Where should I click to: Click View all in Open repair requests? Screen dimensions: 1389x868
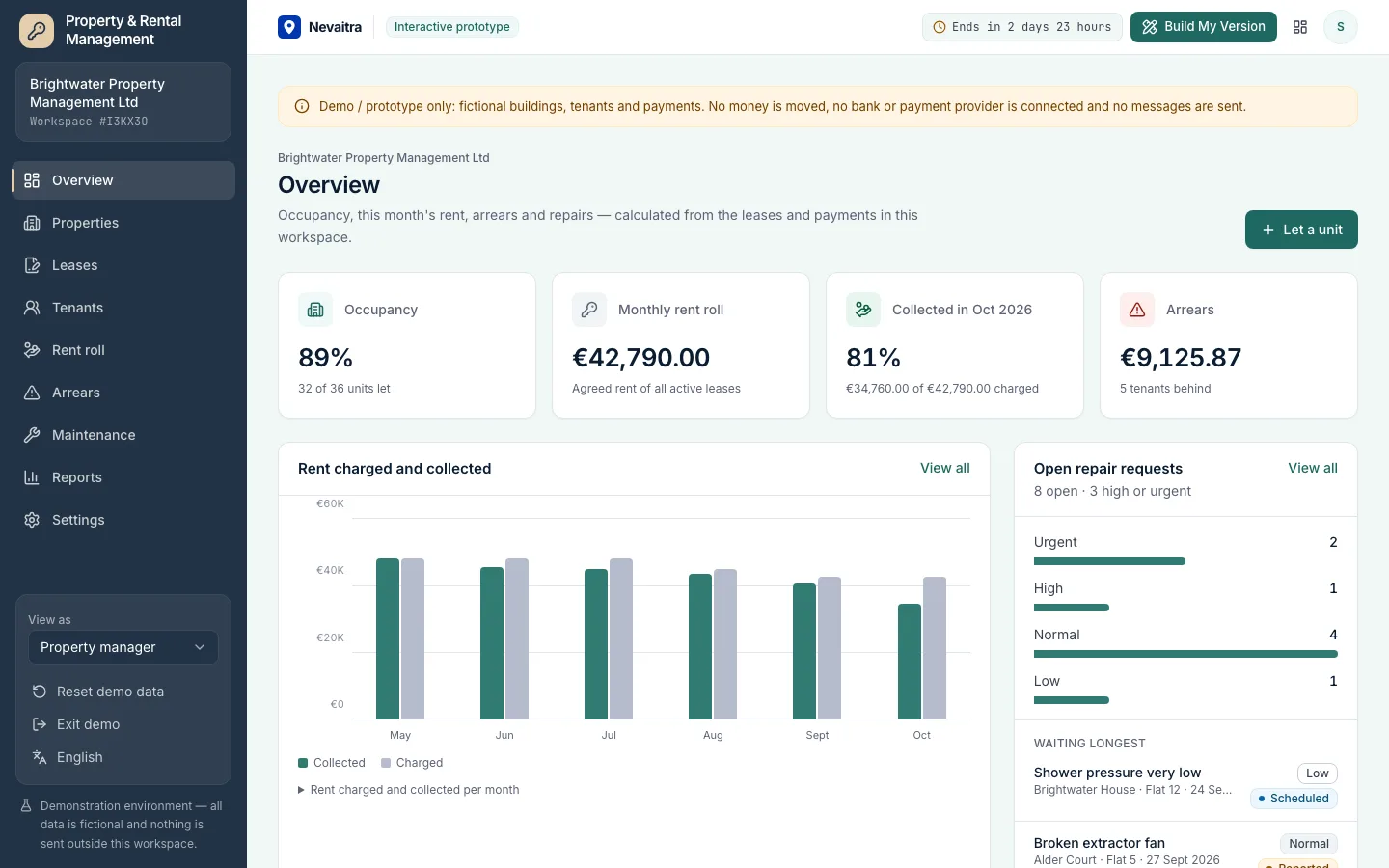pyautogui.click(x=1313, y=468)
